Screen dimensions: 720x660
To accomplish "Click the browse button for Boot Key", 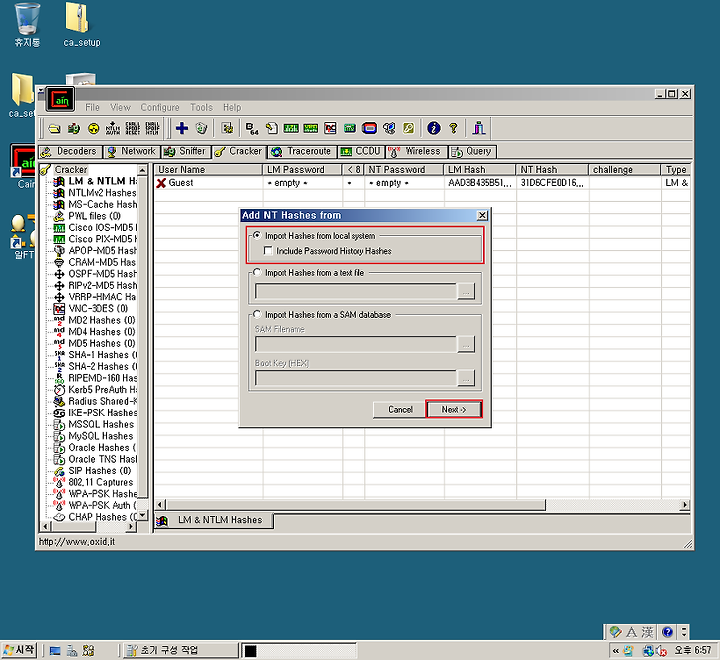I will click(466, 378).
